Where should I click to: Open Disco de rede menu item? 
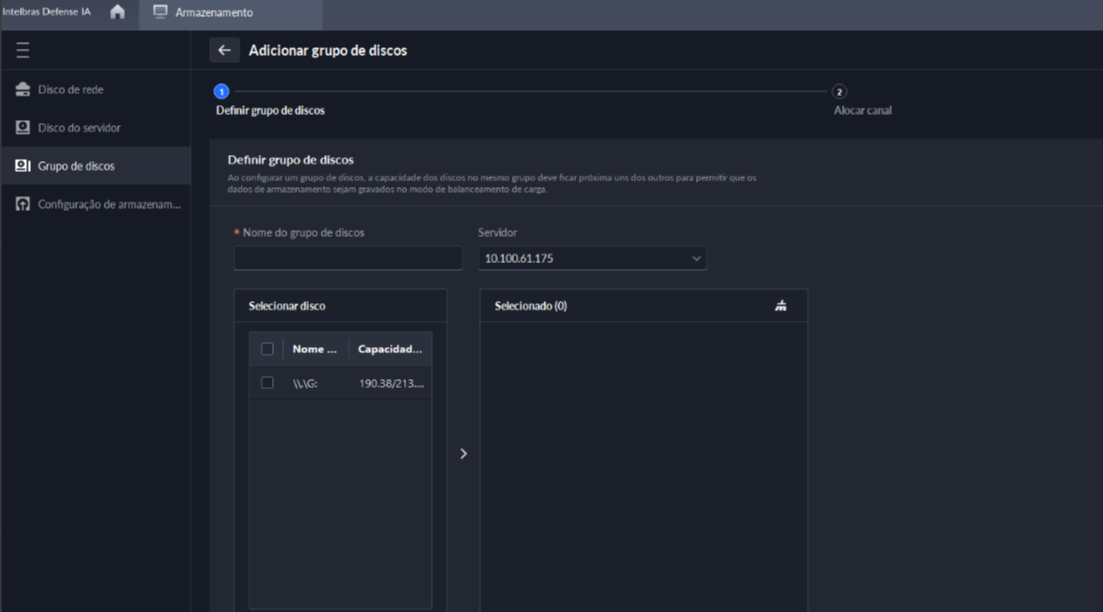70,90
